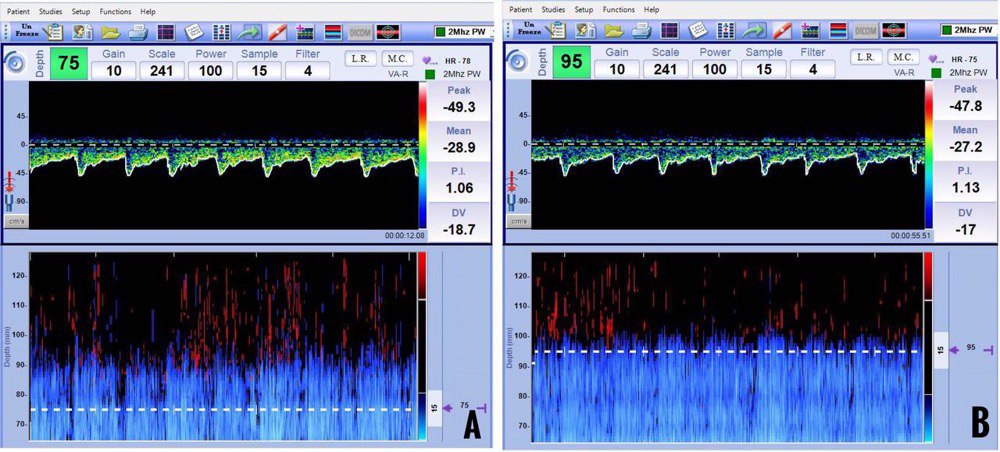Click the green Depth 75 value box
1000x452 pixels.
(x=68, y=62)
